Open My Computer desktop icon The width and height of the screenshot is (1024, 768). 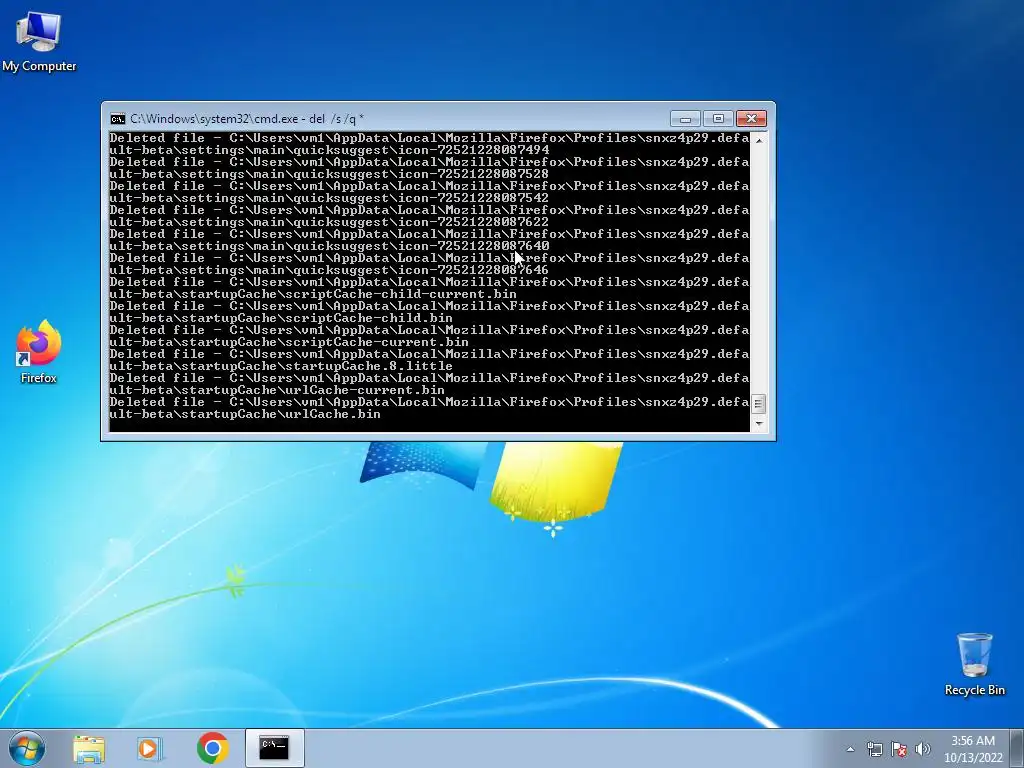(39, 42)
